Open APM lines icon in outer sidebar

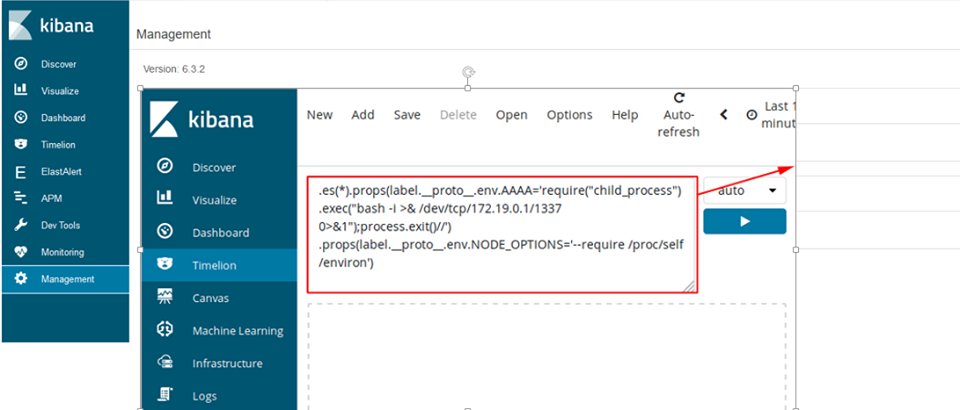click(x=20, y=198)
